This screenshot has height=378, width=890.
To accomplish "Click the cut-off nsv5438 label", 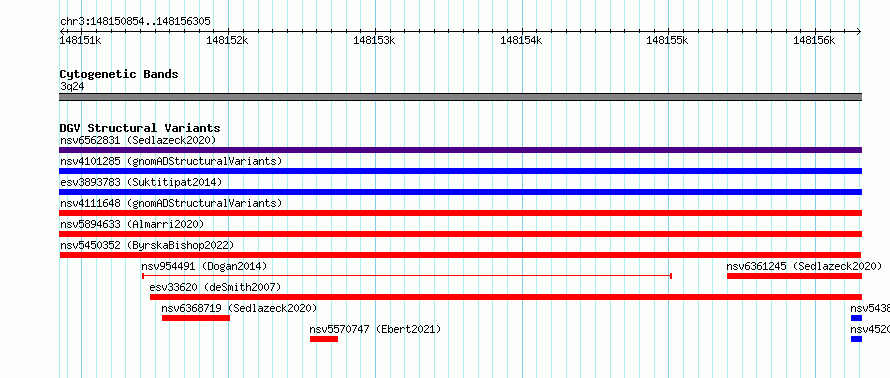I will tap(870, 308).
